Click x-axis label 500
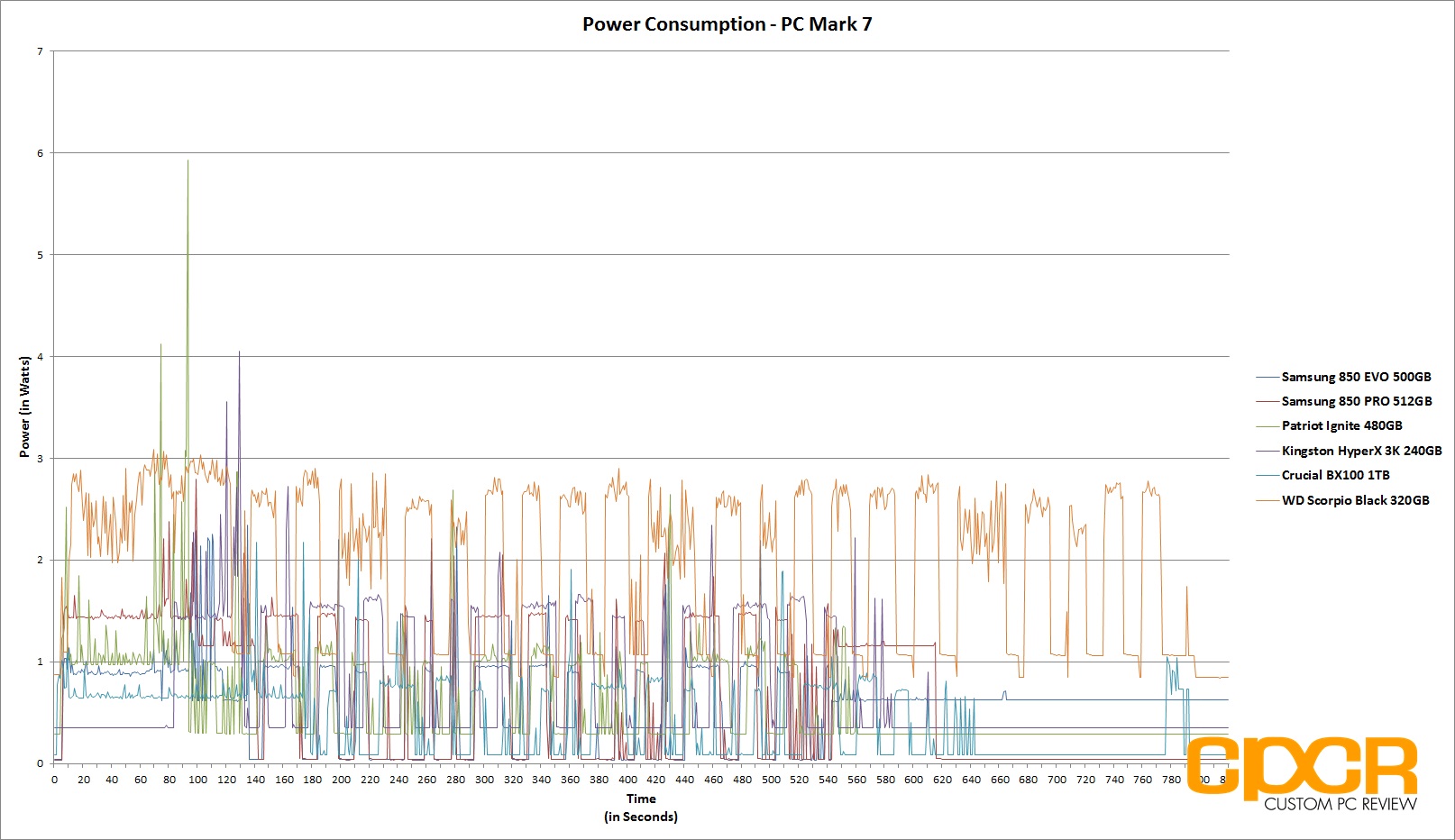Image resolution: width=1455 pixels, height=840 pixels. 771,780
